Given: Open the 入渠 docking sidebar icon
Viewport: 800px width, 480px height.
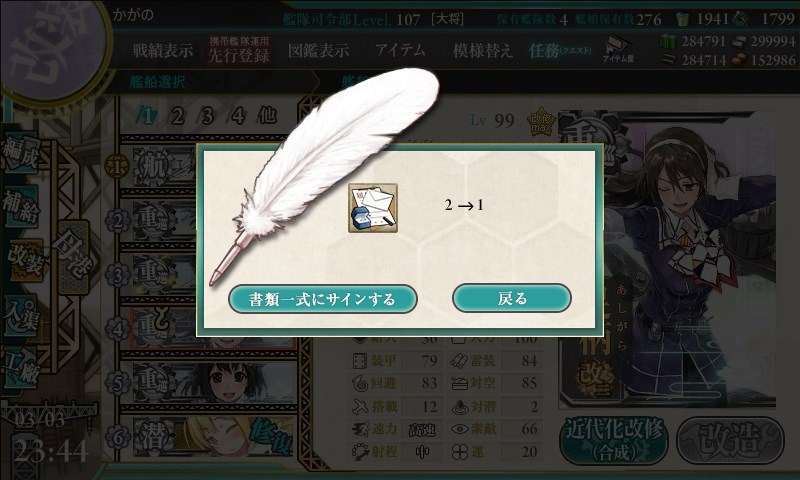Looking at the screenshot, I should click(20, 315).
